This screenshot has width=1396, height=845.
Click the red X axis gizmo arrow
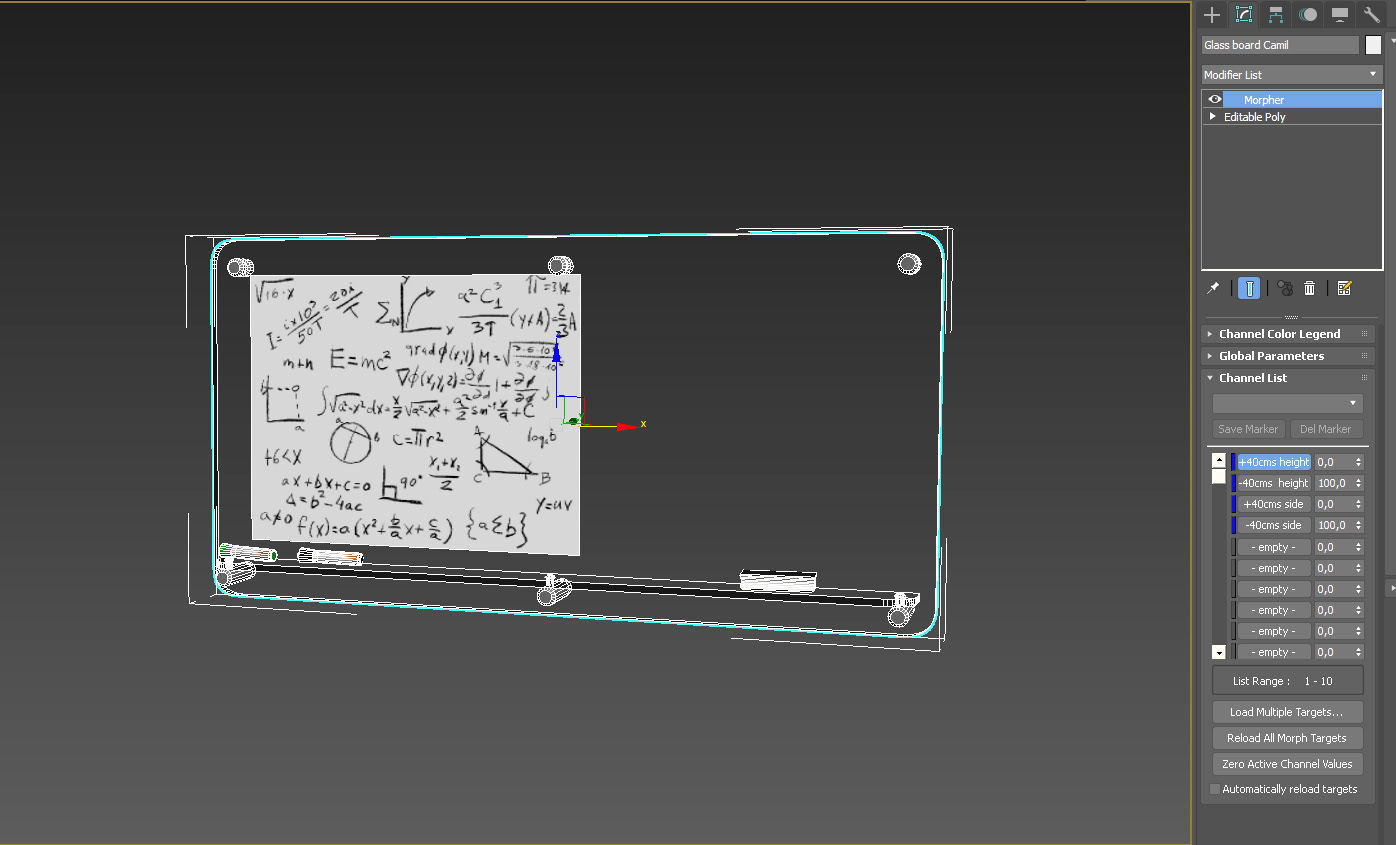coord(626,426)
